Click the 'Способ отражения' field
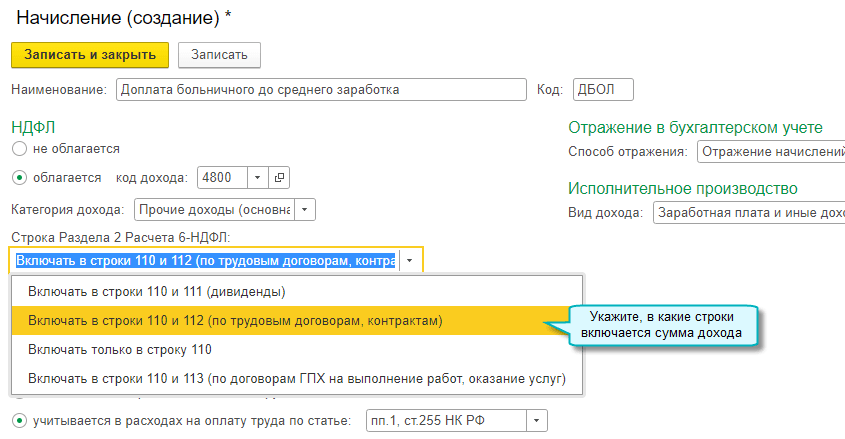Image resolution: width=845 pixels, height=439 pixels. [770, 151]
